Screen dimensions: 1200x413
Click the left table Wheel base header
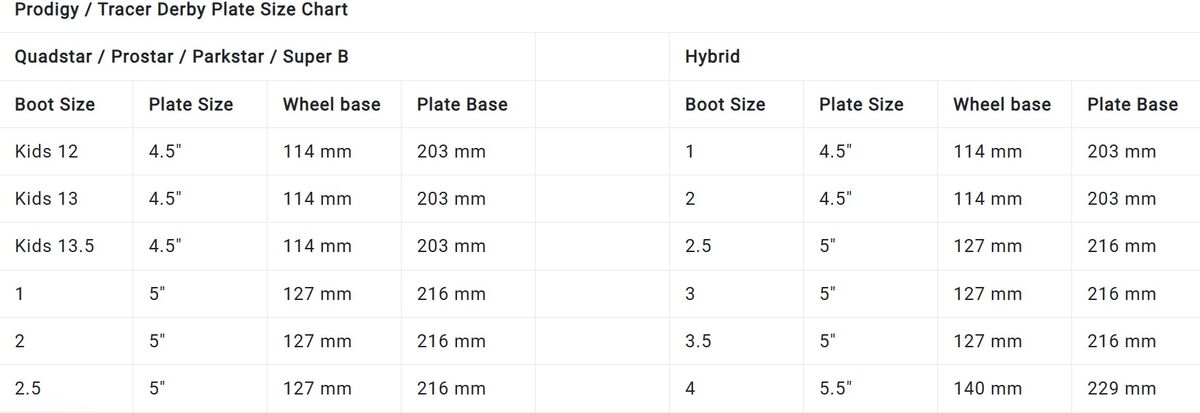[331, 104]
